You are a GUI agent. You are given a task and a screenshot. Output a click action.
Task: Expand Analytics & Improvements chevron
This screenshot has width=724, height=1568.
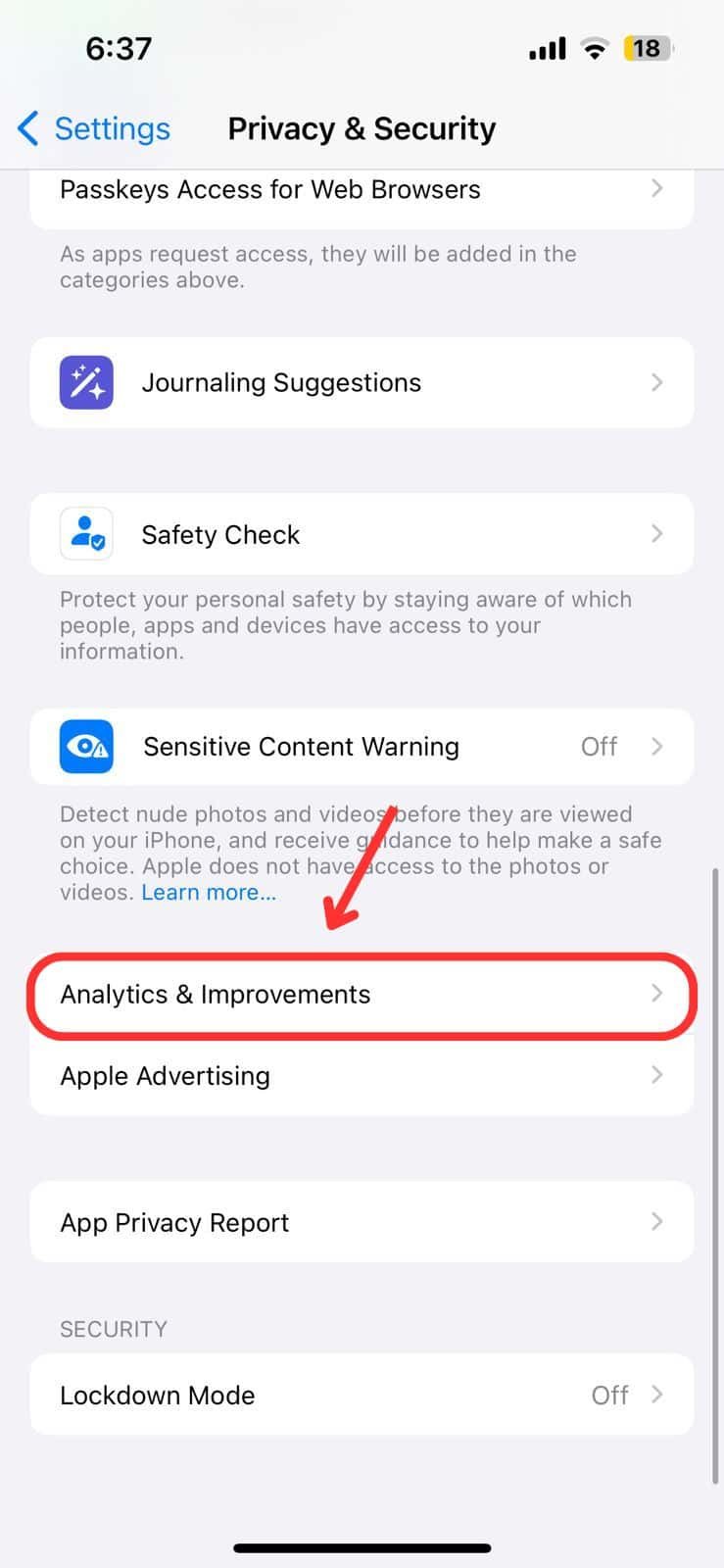coord(657,994)
